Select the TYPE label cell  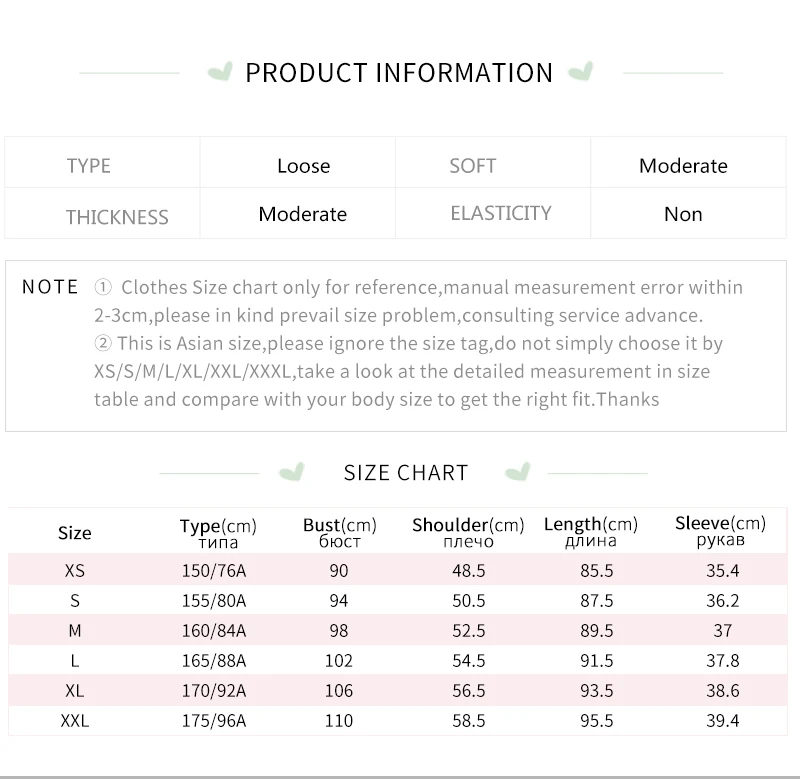89,166
